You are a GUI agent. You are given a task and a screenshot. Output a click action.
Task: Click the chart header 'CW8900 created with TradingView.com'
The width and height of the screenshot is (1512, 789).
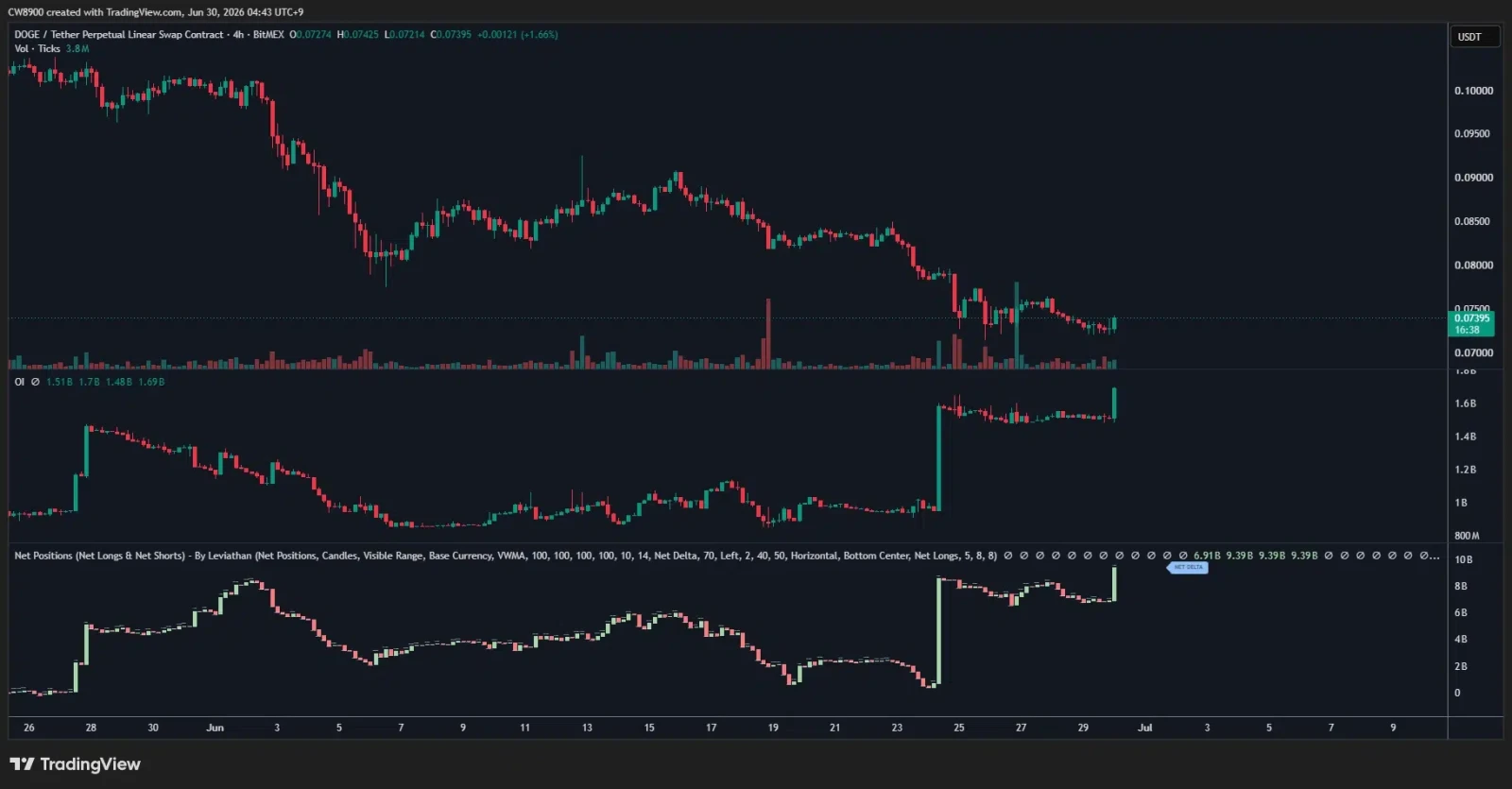(x=94, y=12)
